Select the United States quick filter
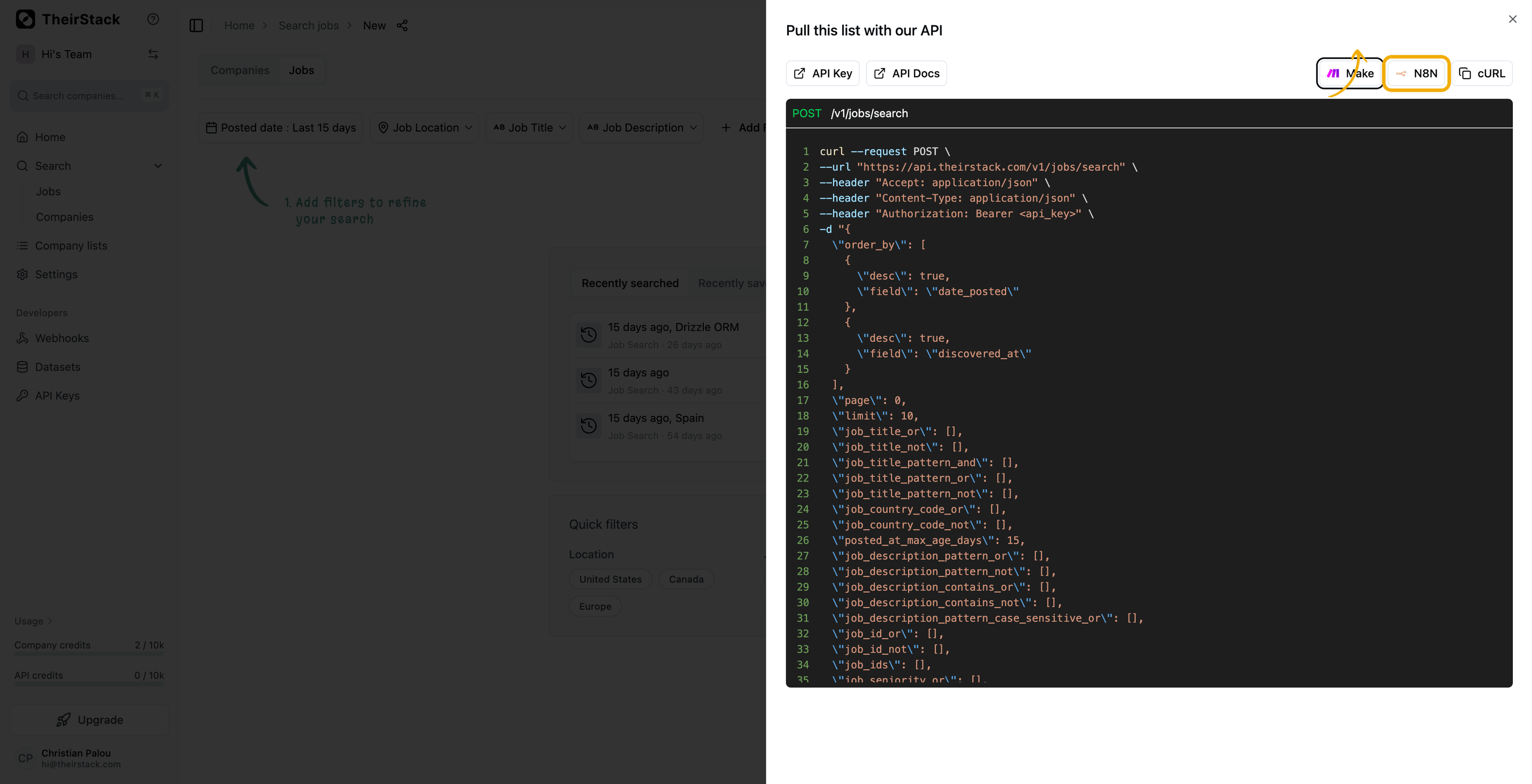 tap(610, 579)
